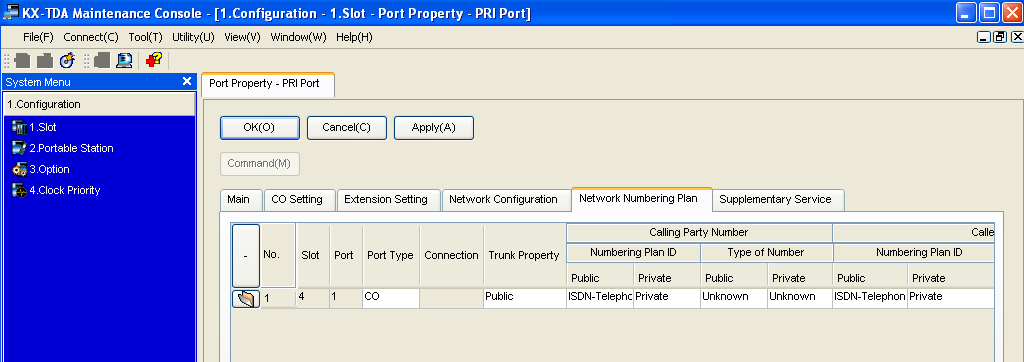This screenshot has width=1024, height=362.
Task: Open 2.Portable Station in System Menu
Action: 71,148
